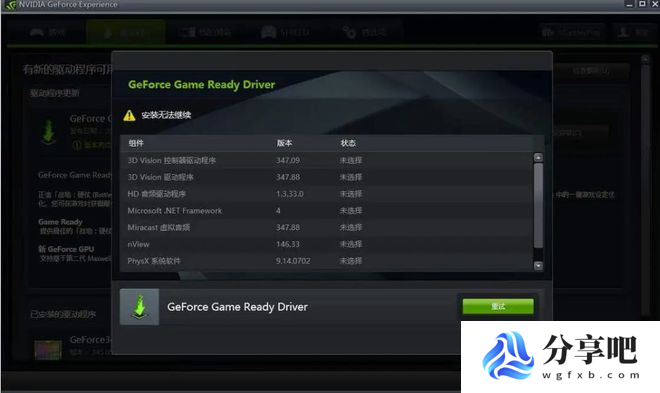Click the dimmed green driver download arrow icon
Image resolution: width=660 pixels, height=393 pixels.
point(49,132)
